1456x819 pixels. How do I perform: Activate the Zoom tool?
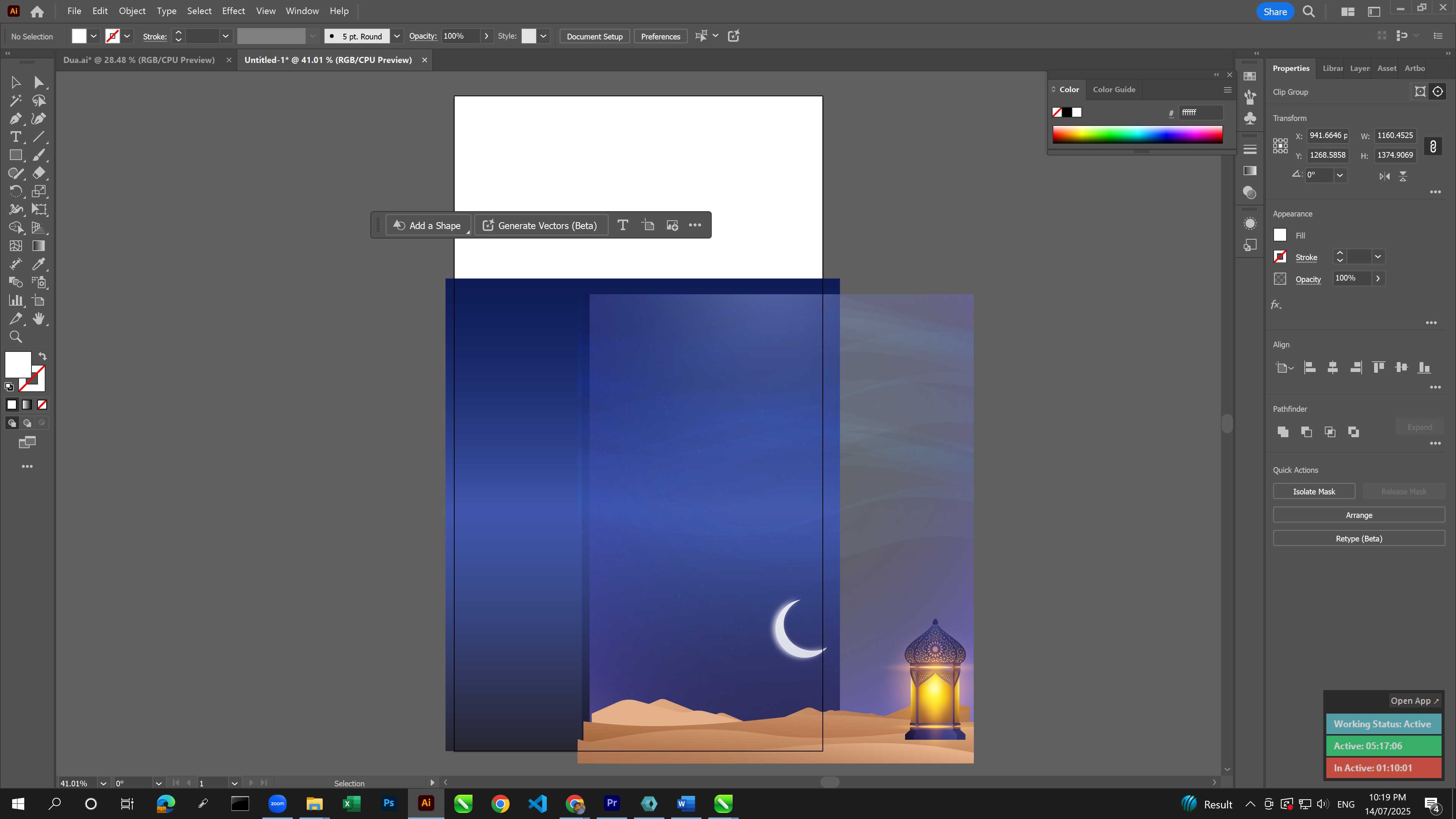(16, 337)
